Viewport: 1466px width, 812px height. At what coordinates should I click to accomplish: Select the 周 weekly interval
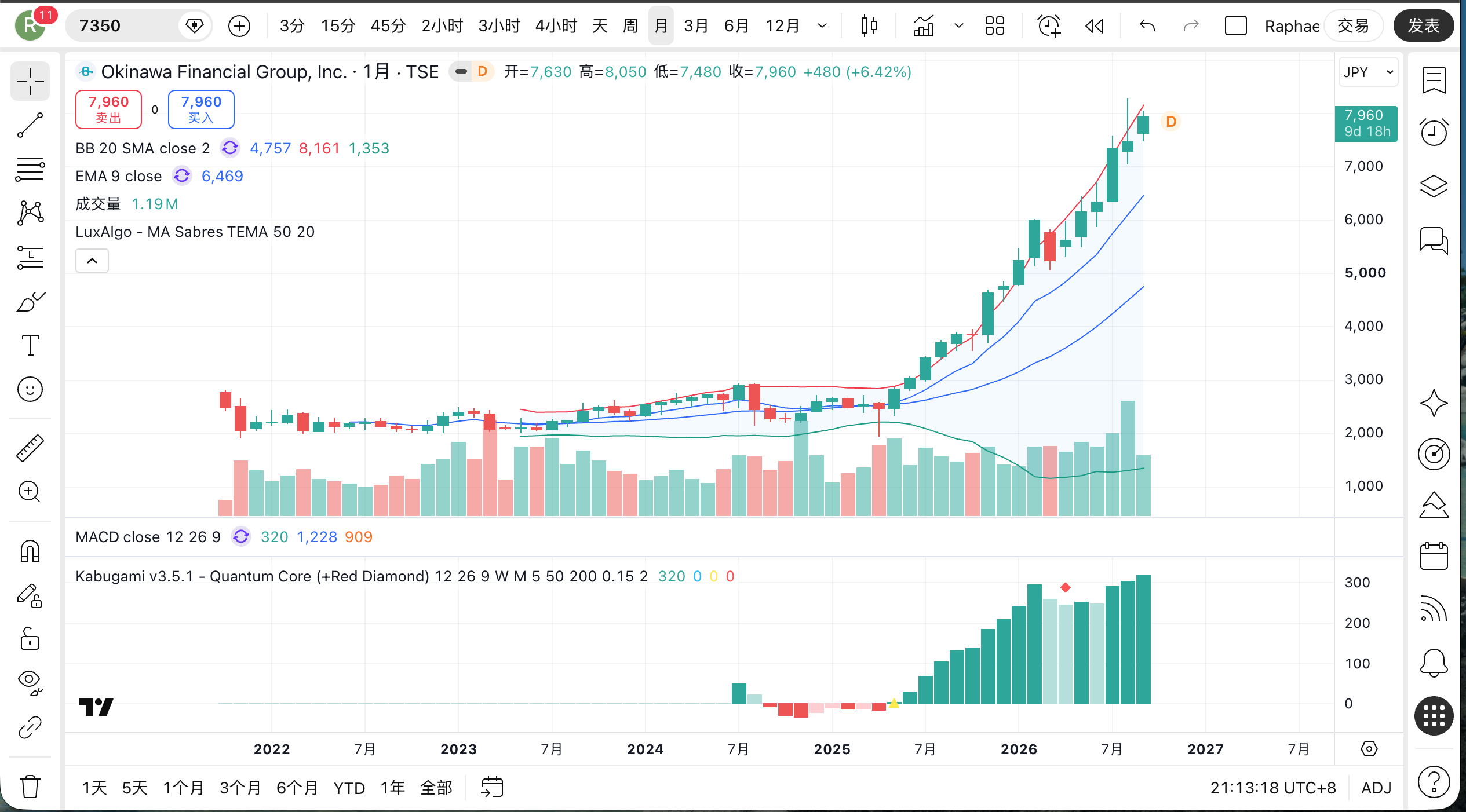(630, 26)
